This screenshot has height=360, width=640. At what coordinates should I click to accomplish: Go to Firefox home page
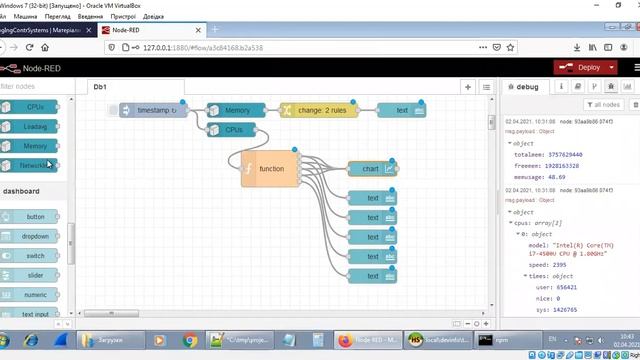click(45, 47)
